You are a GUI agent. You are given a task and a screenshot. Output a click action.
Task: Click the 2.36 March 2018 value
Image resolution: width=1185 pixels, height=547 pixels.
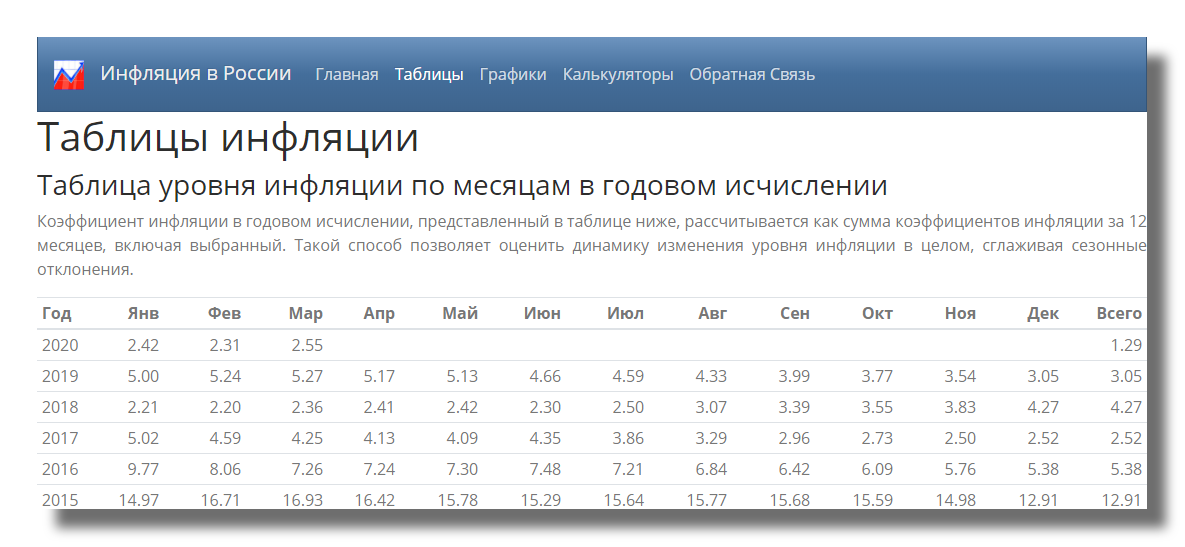coord(307,407)
